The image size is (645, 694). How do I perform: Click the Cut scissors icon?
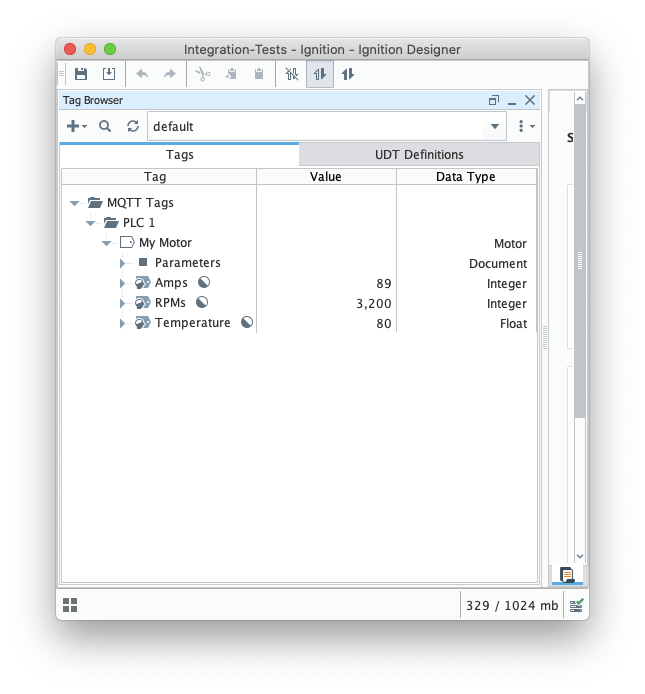pyautogui.click(x=203, y=74)
